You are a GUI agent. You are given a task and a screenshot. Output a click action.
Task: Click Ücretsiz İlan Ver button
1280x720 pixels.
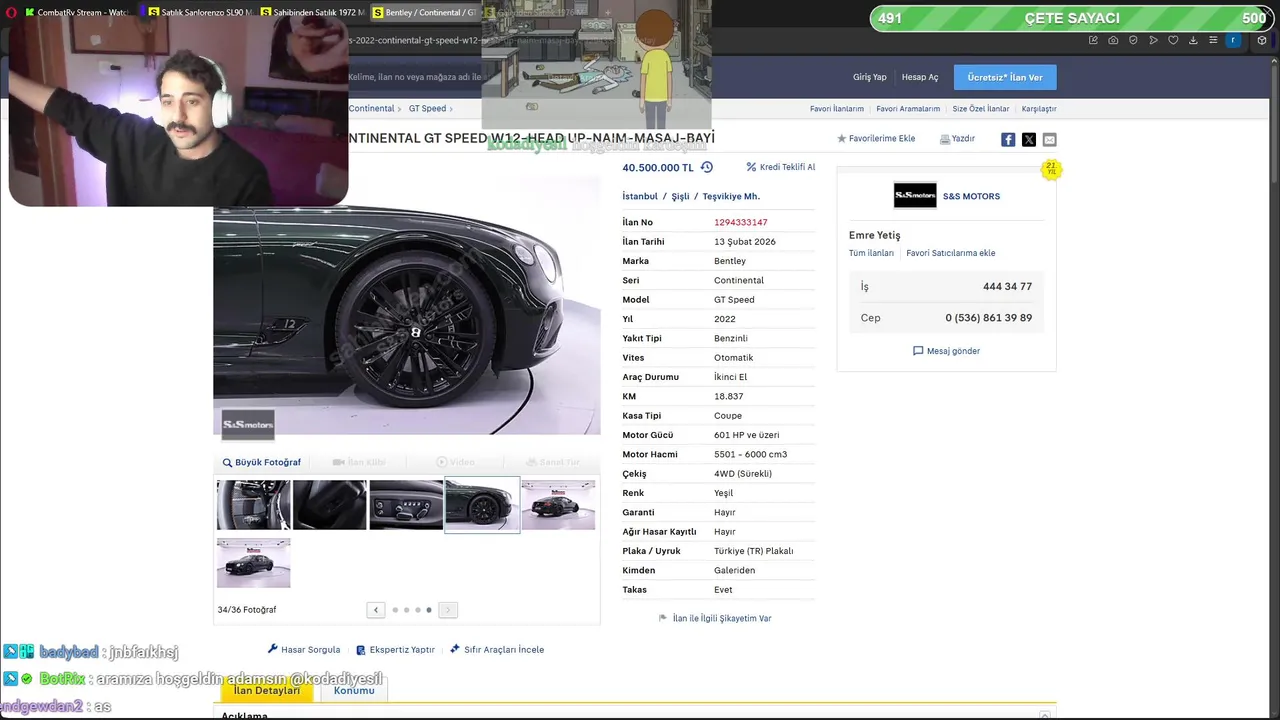[1005, 77]
